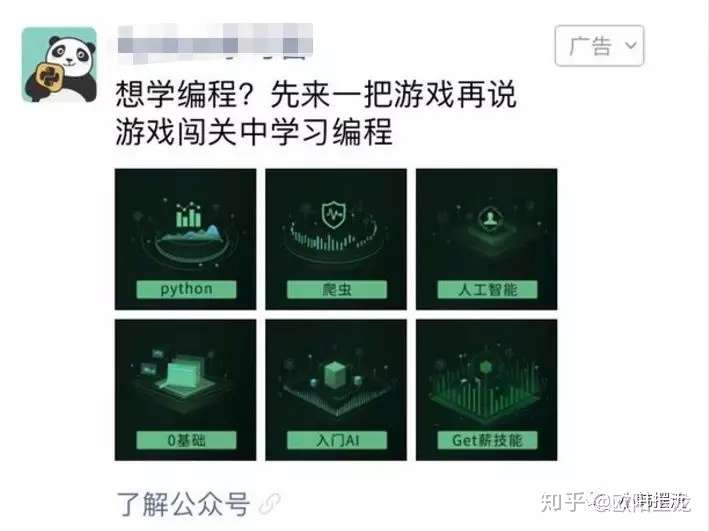Click the chevron arrow beside 广告
The height and width of the screenshot is (531, 709).
631,45
